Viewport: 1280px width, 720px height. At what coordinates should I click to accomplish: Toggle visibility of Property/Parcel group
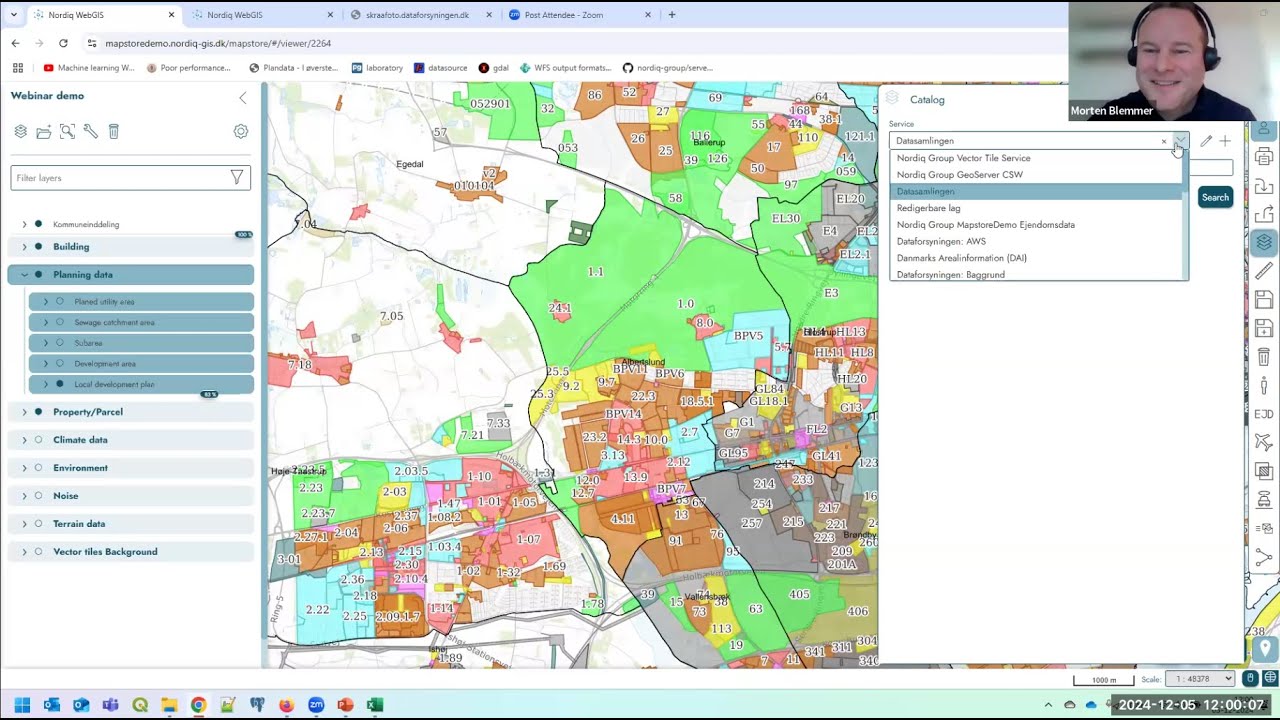38,411
